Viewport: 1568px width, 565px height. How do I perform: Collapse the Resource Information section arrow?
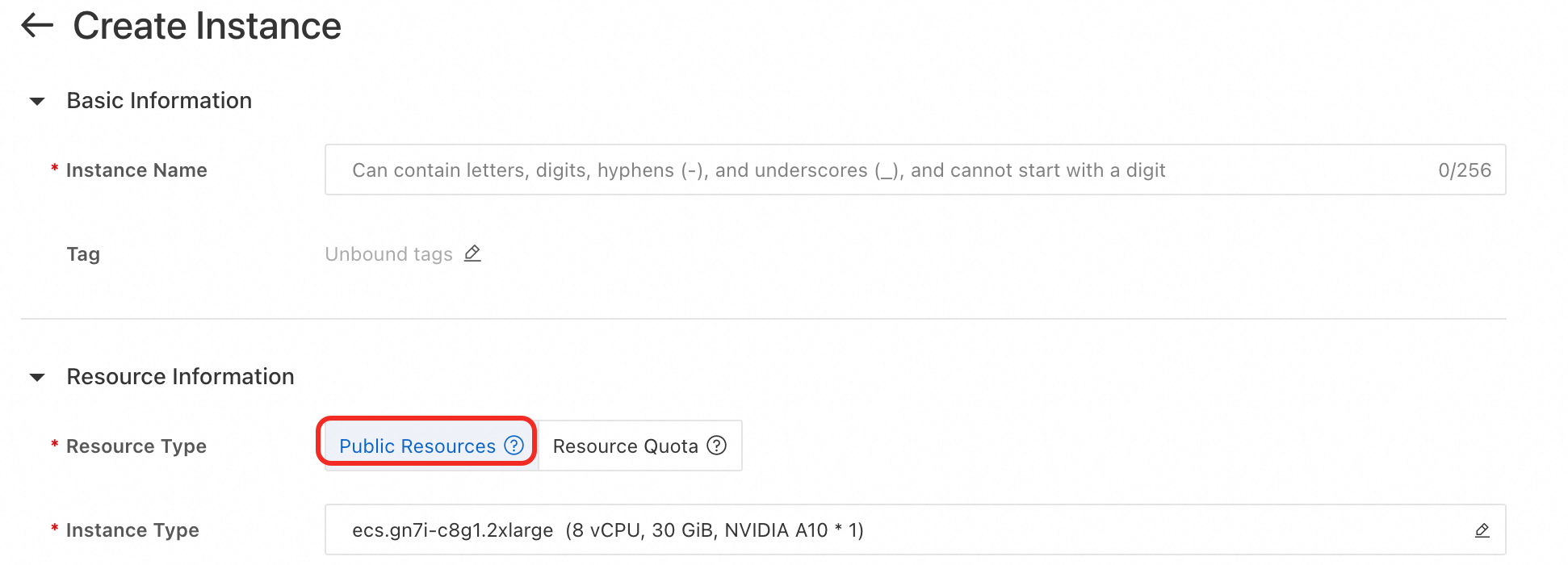(37, 377)
